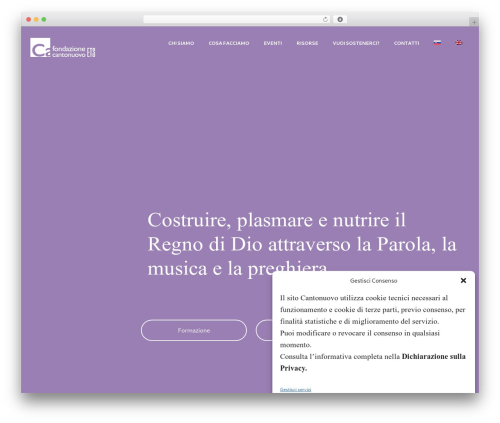Go to the Contatti page
The height and width of the screenshot is (423, 500).
(407, 43)
